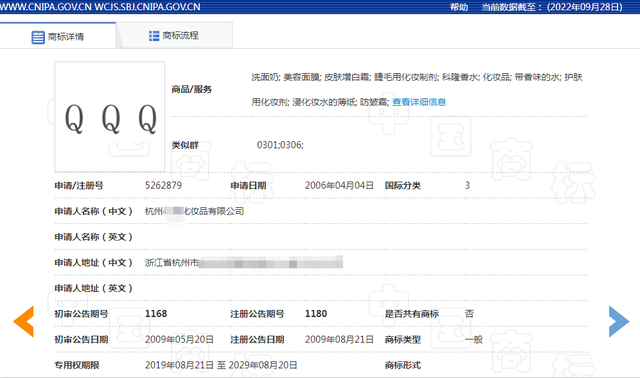The image size is (640, 378).
Task: Click the WWW.CNIPA.GOV.CN header text
Action: coord(46,7)
